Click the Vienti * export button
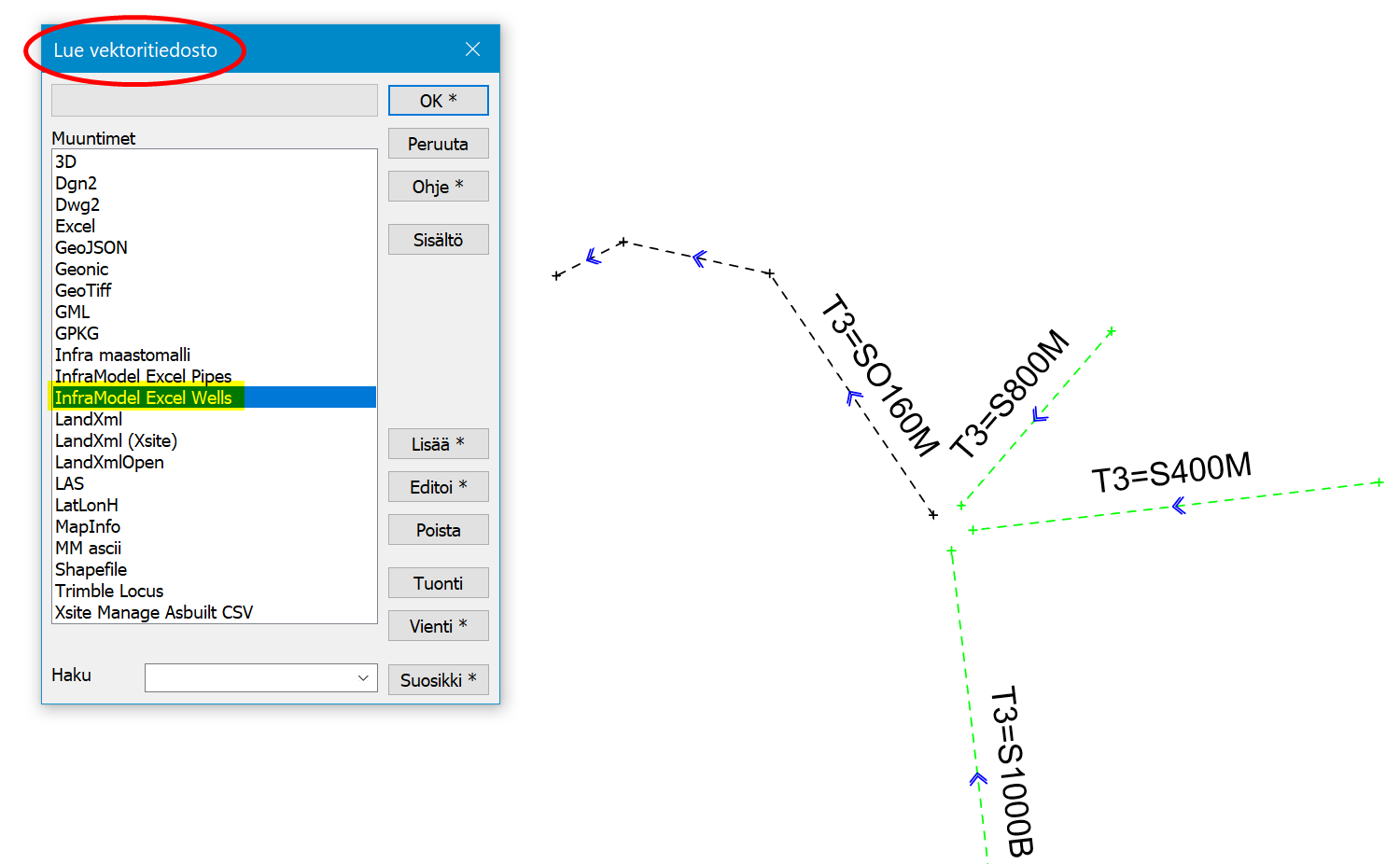Viewport: 1400px width, 864px height. click(x=438, y=626)
